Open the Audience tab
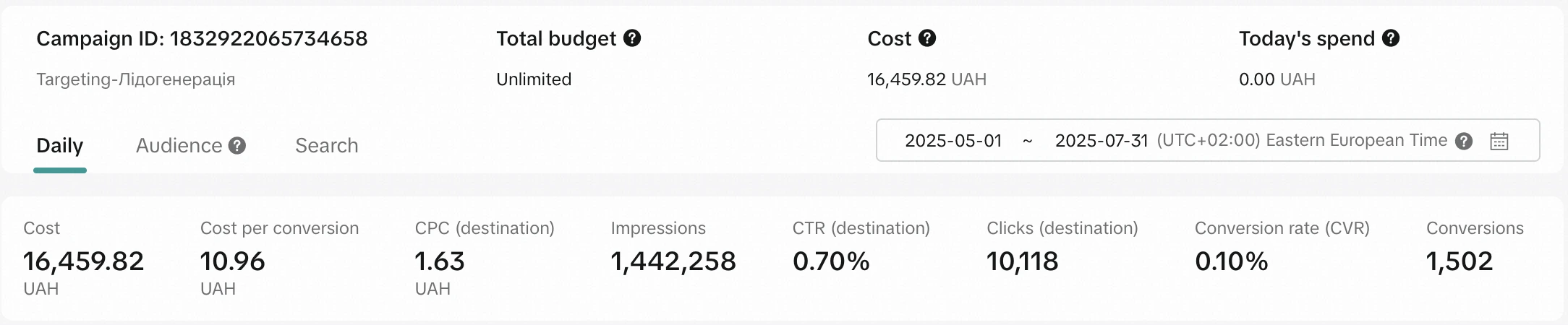 (179, 146)
